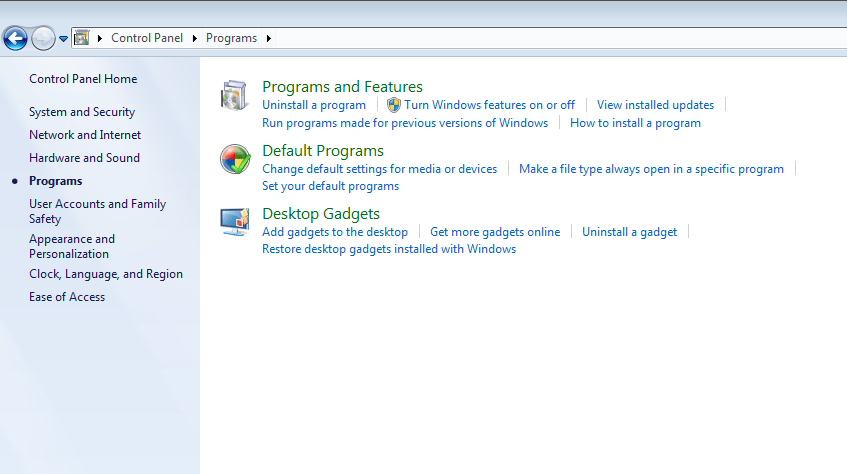Click the empty address bar area to edit the path
Image resolution: width=847 pixels, height=474 pixels.
(560, 38)
